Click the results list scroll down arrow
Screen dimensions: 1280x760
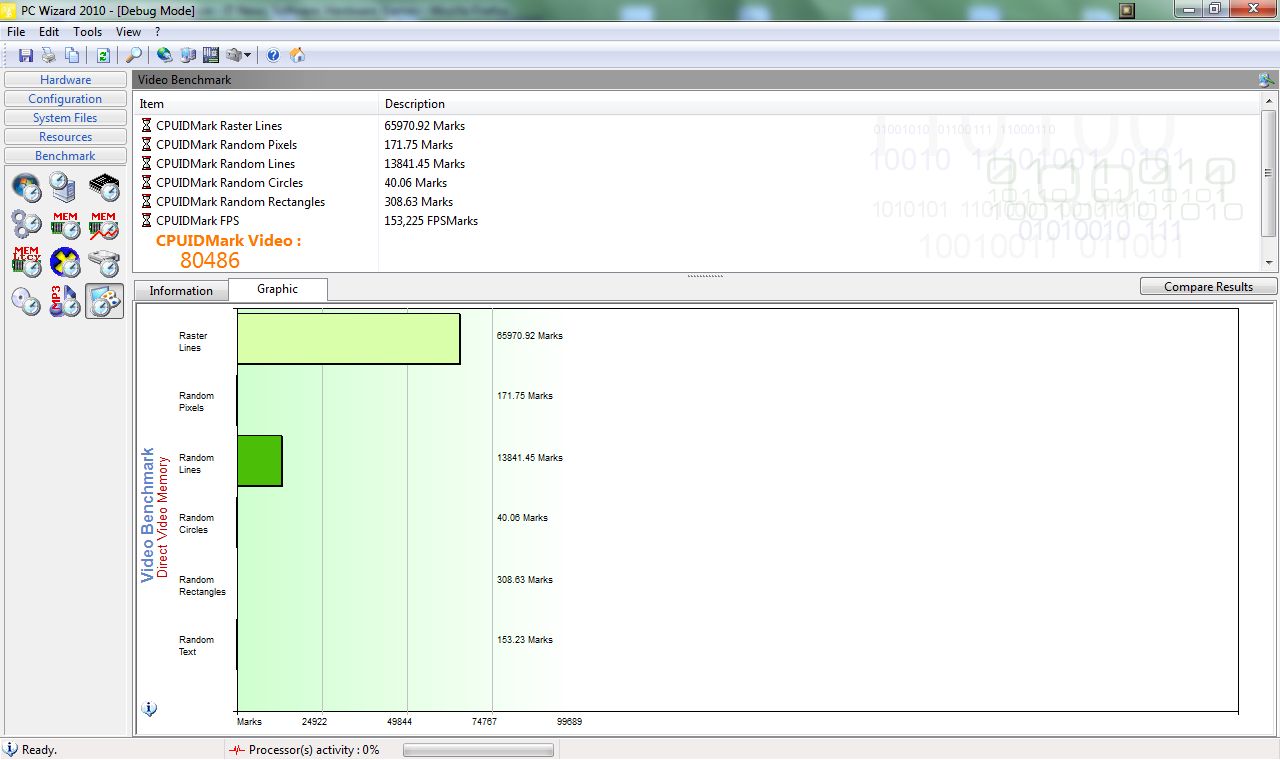pos(1269,264)
